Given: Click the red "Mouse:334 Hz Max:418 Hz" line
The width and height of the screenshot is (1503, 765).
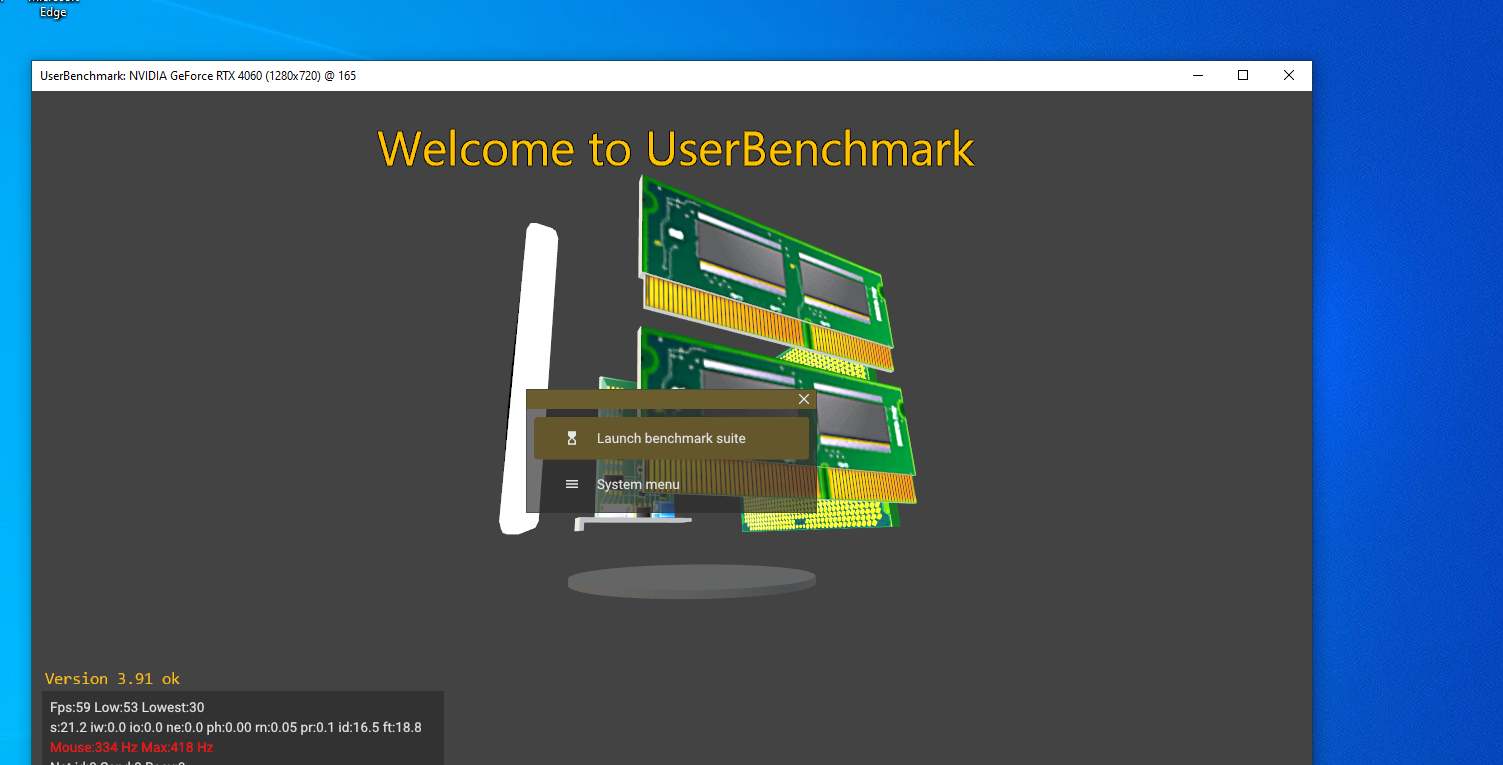Looking at the screenshot, I should [131, 747].
